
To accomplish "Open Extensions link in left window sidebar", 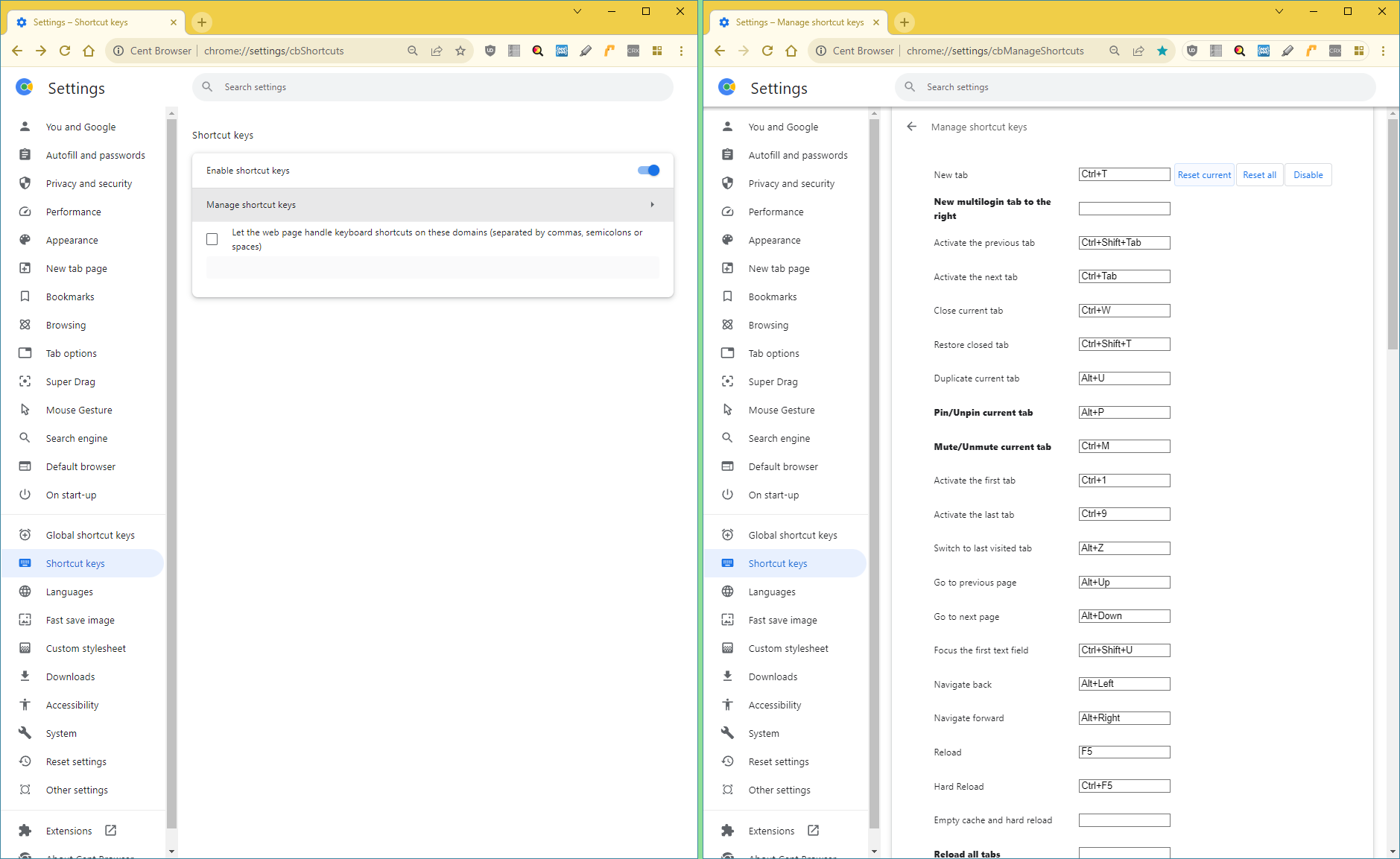I will [x=69, y=831].
